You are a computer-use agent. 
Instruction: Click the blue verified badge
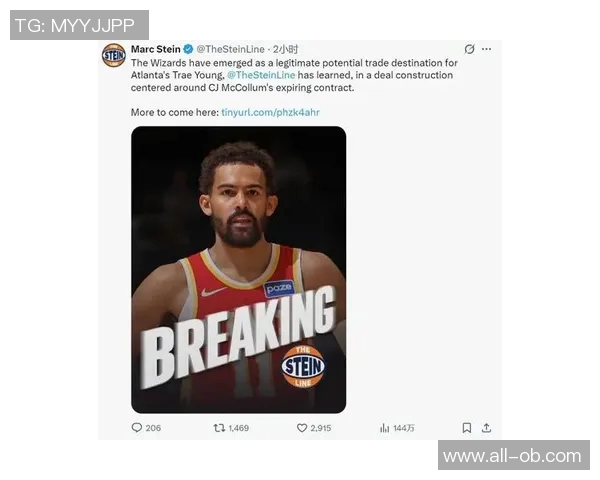point(188,49)
